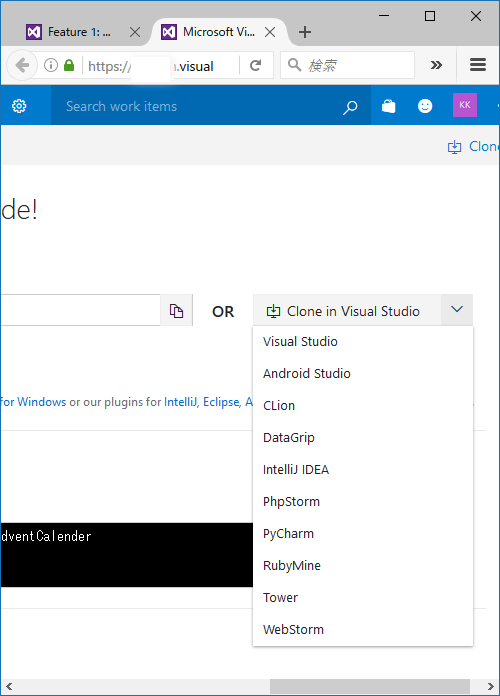Pick Tower from the dropdown

point(363,597)
